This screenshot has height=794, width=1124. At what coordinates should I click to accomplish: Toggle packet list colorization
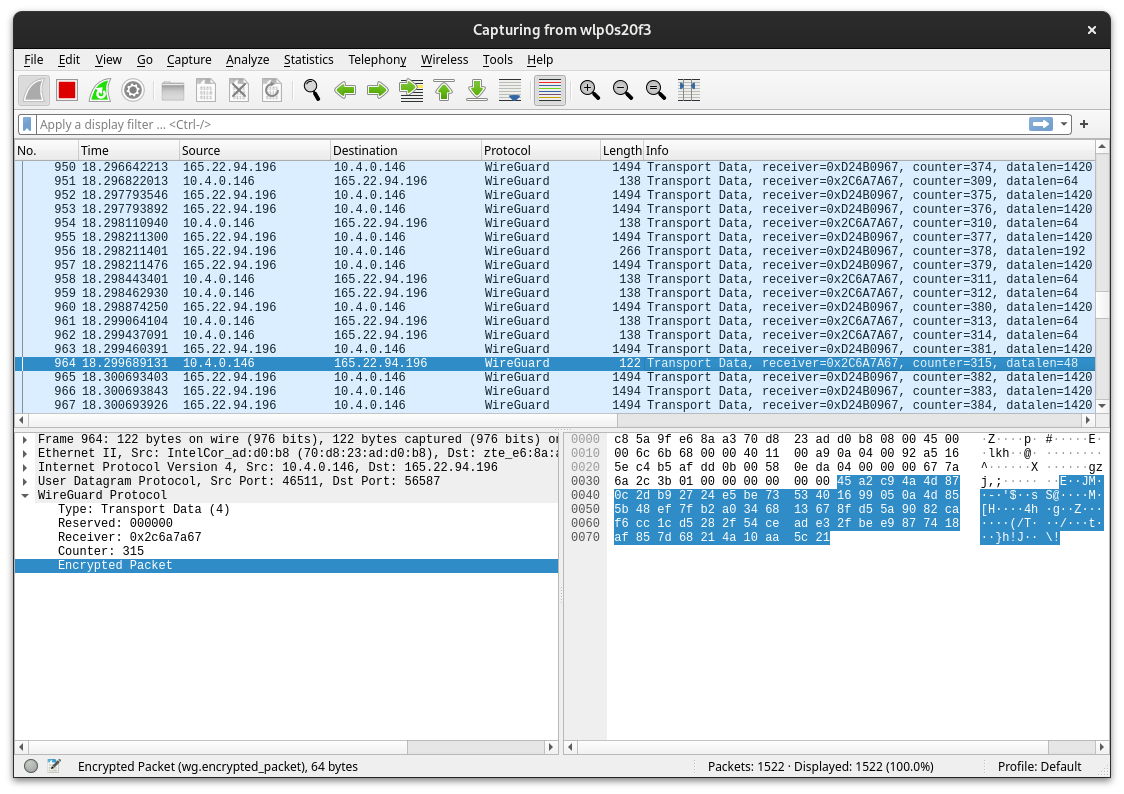click(x=550, y=90)
